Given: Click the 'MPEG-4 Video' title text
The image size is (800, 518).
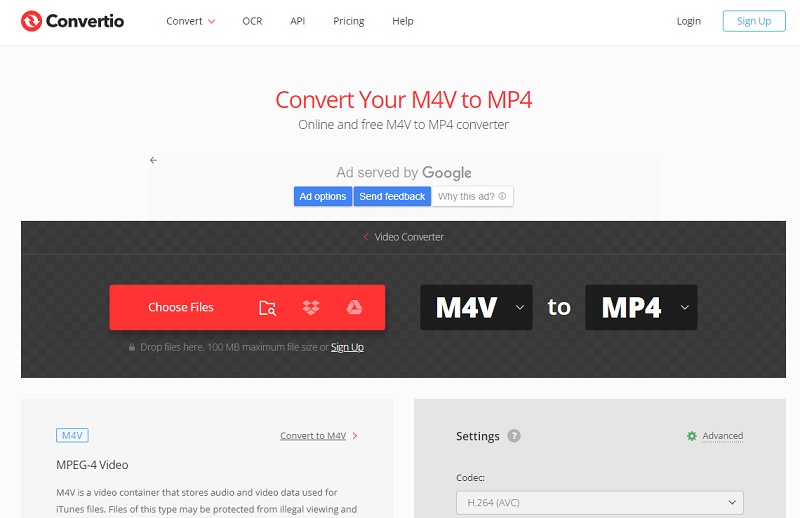Looking at the screenshot, I should (92, 465).
